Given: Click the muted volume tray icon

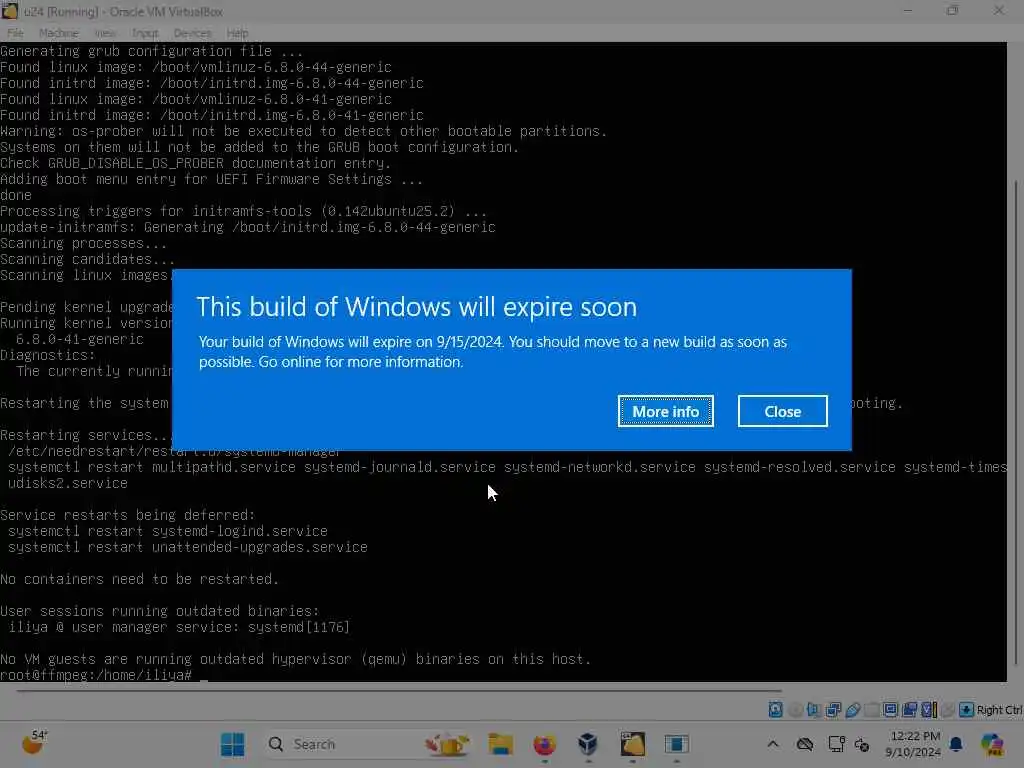Looking at the screenshot, I should tap(862, 744).
